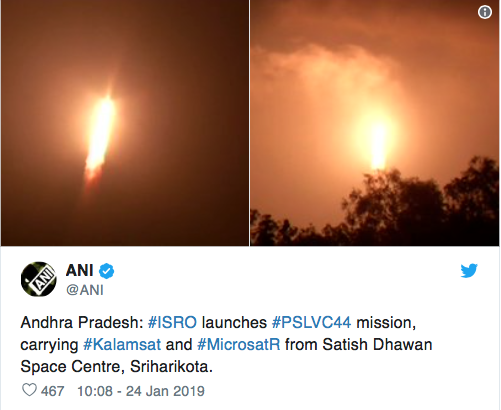The image size is (501, 410).
Task: Click the 467 likes count
Action: [53, 391]
